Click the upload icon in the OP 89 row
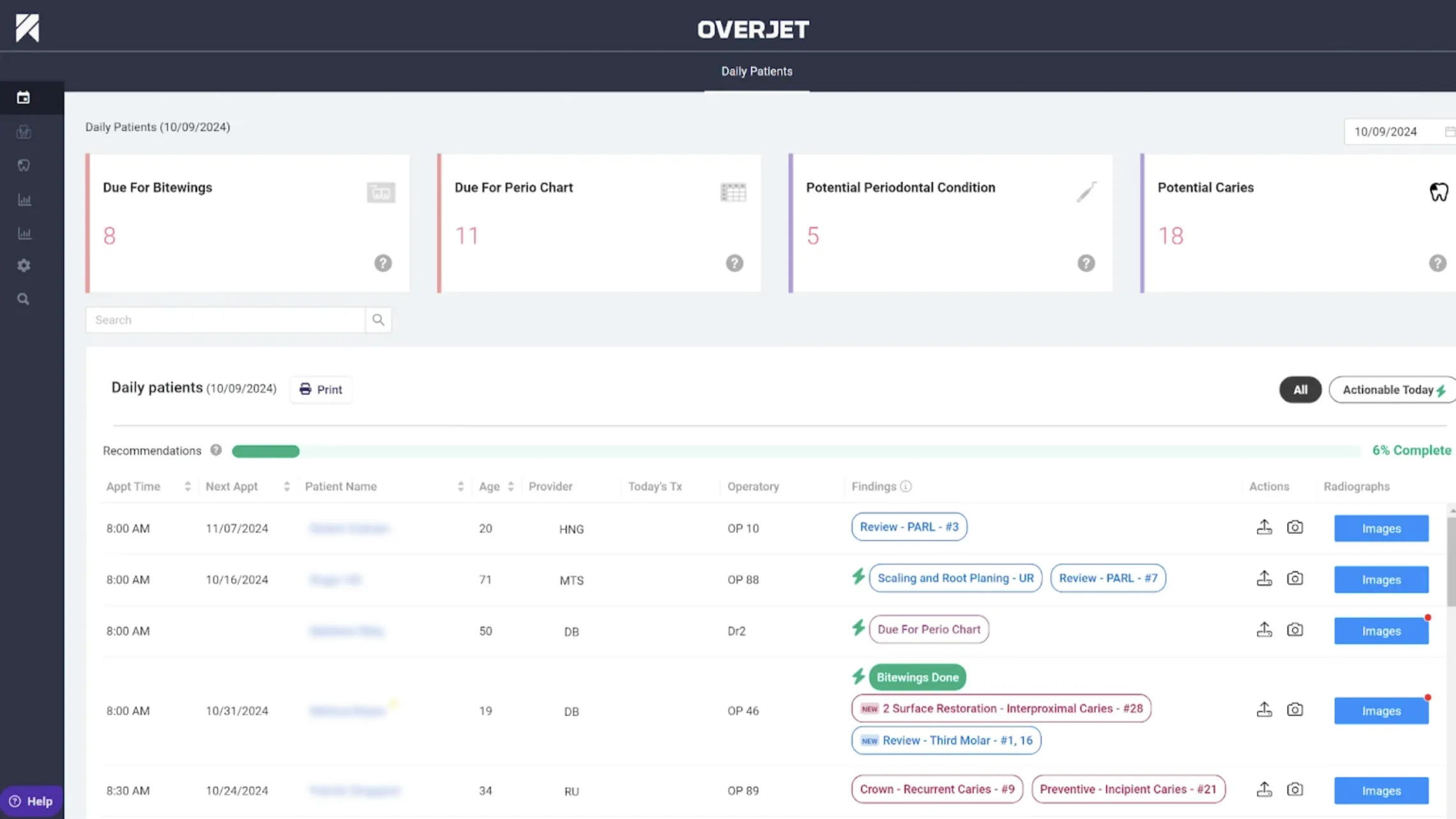This screenshot has width=1456, height=819. tap(1264, 789)
